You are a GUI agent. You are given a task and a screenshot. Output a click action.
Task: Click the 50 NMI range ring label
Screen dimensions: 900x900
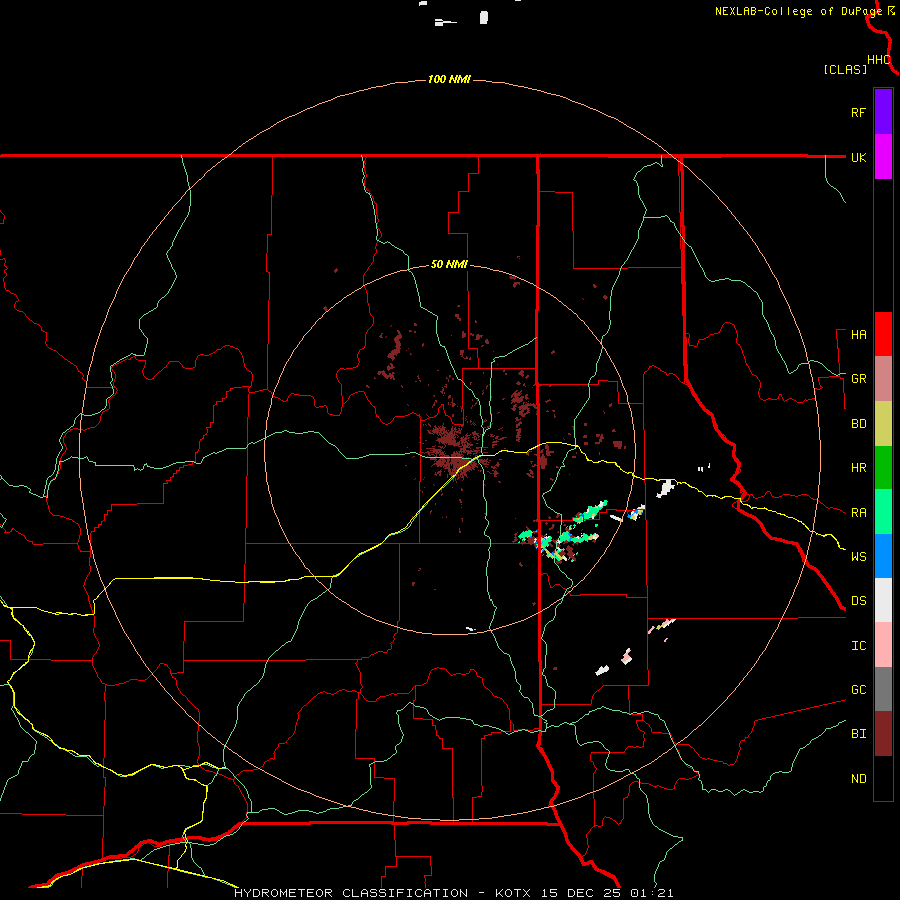tap(449, 265)
